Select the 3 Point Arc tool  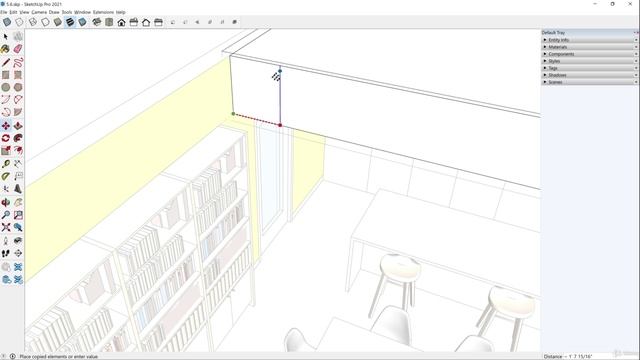6,112
